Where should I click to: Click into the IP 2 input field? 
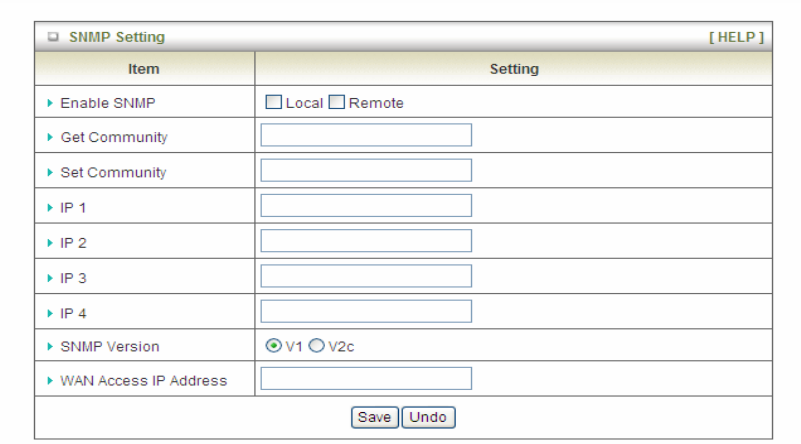point(366,241)
